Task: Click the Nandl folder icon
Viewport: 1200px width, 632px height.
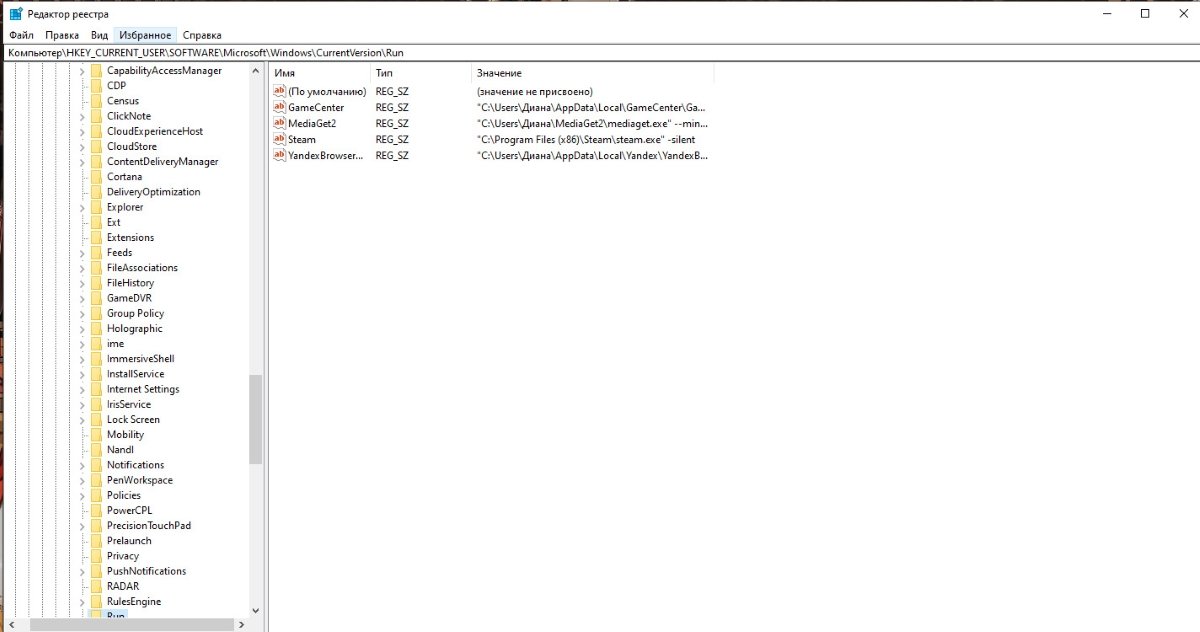Action: point(96,450)
